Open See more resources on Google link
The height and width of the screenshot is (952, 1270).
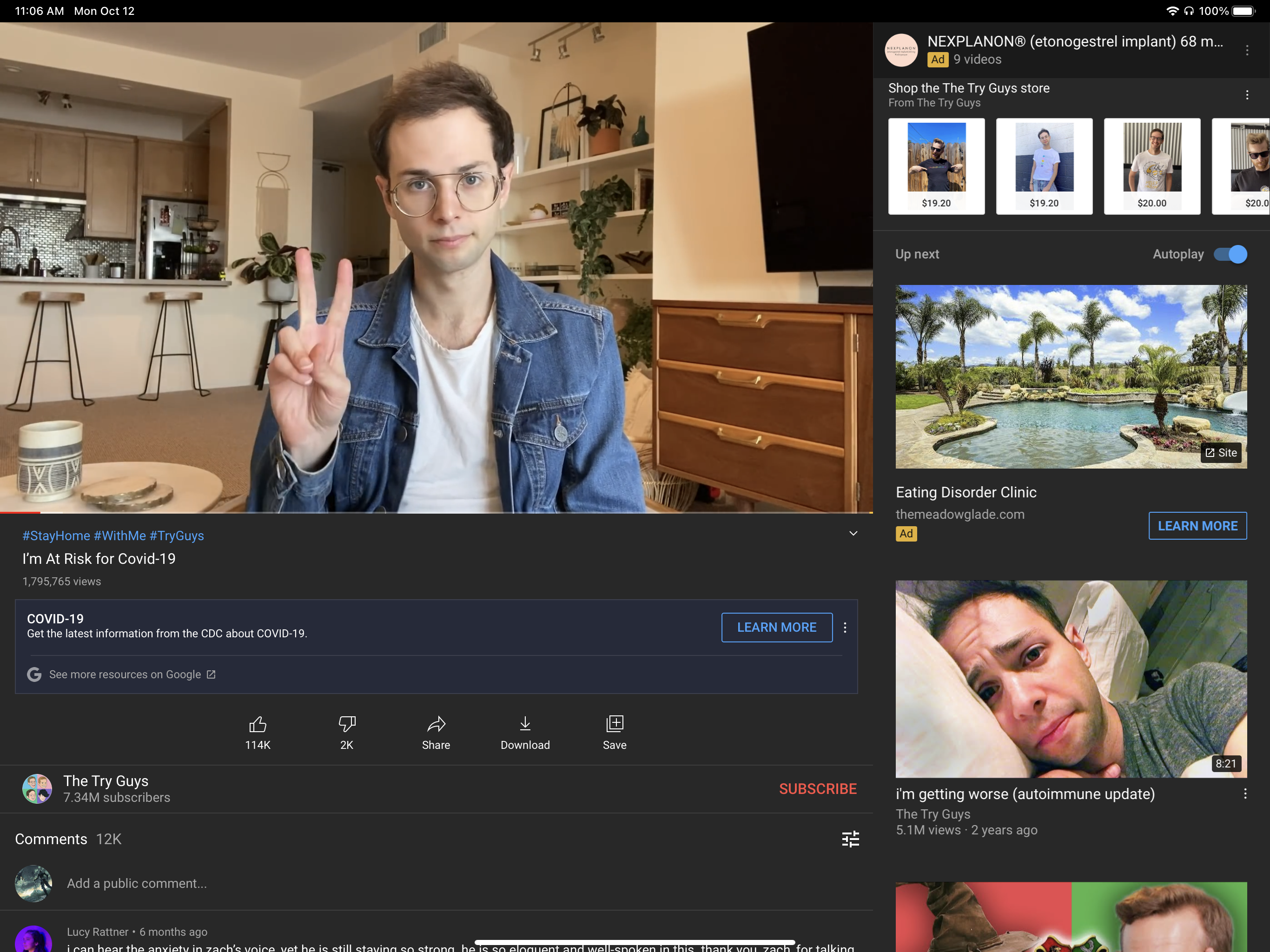[125, 674]
